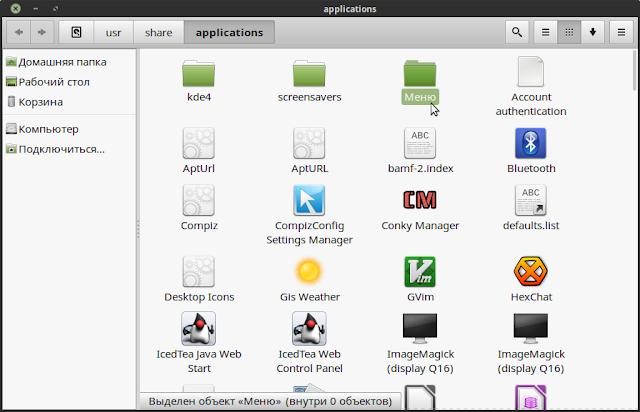Select the screensavers folder
This screenshot has width=640, height=412.
[x=309, y=73]
